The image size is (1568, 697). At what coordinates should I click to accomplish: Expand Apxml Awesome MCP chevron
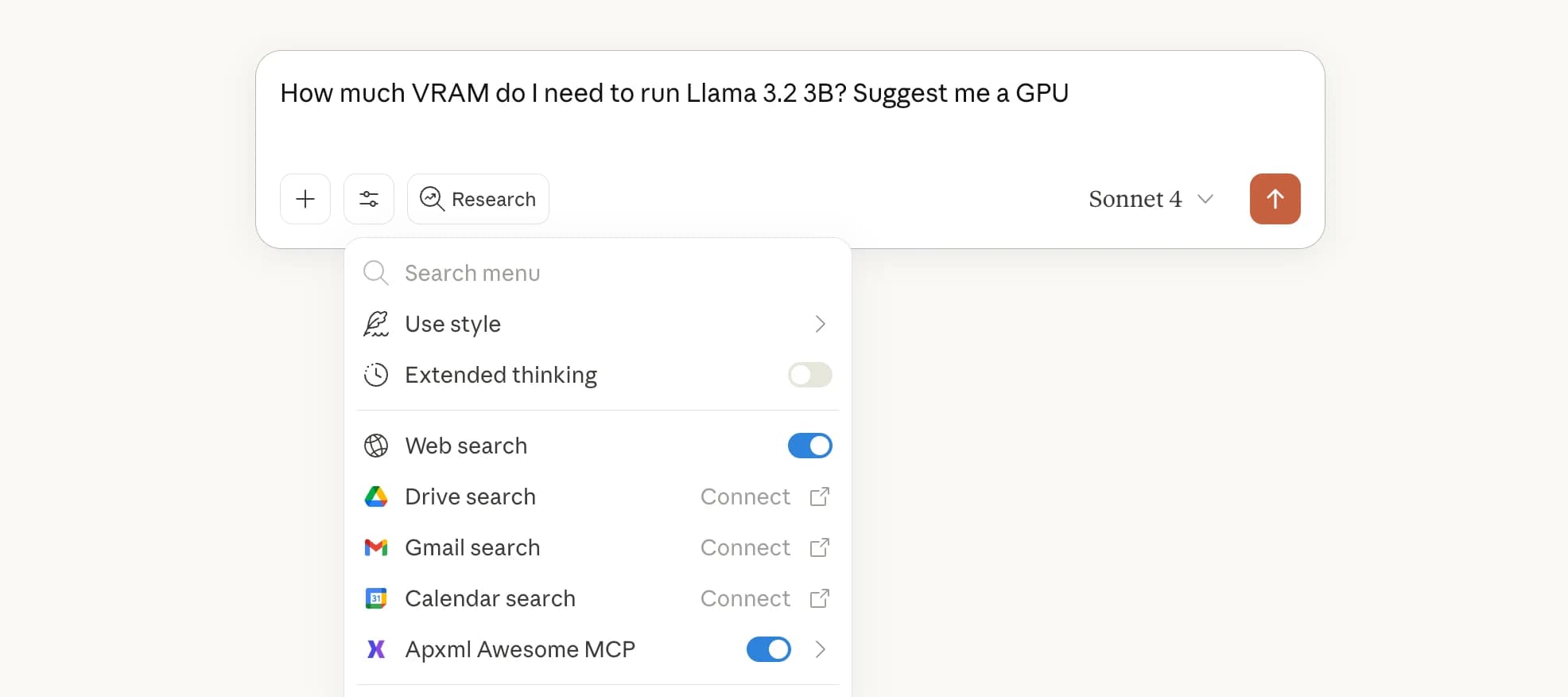[821, 649]
